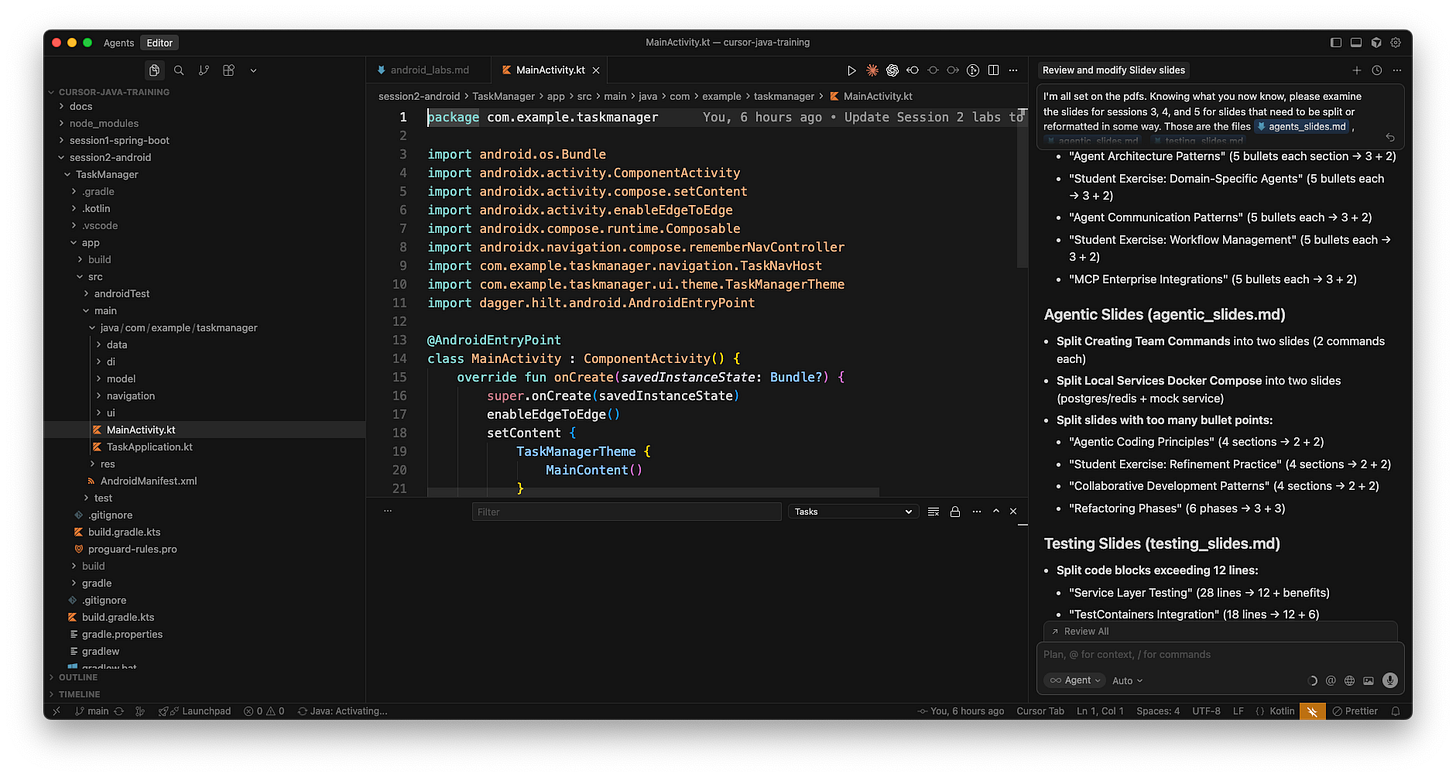Toggle the bottom panel layout icon
Image resolution: width=1456 pixels, height=777 pixels.
[1356, 43]
